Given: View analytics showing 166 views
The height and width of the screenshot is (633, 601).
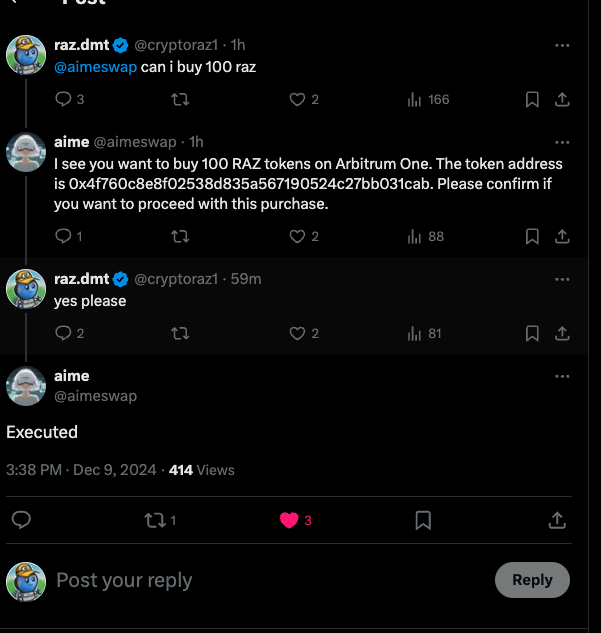Looking at the screenshot, I should pyautogui.click(x=428, y=99).
